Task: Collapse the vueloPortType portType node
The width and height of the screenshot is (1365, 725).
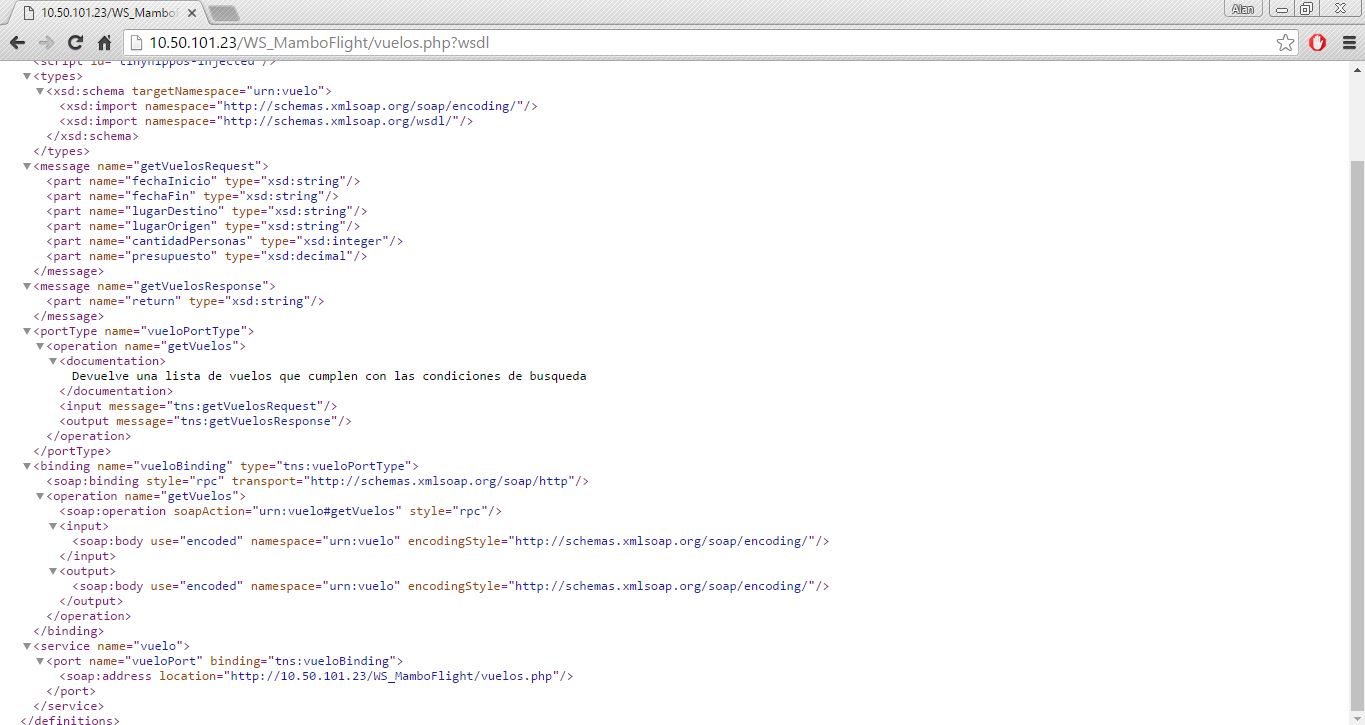Action: (27, 331)
